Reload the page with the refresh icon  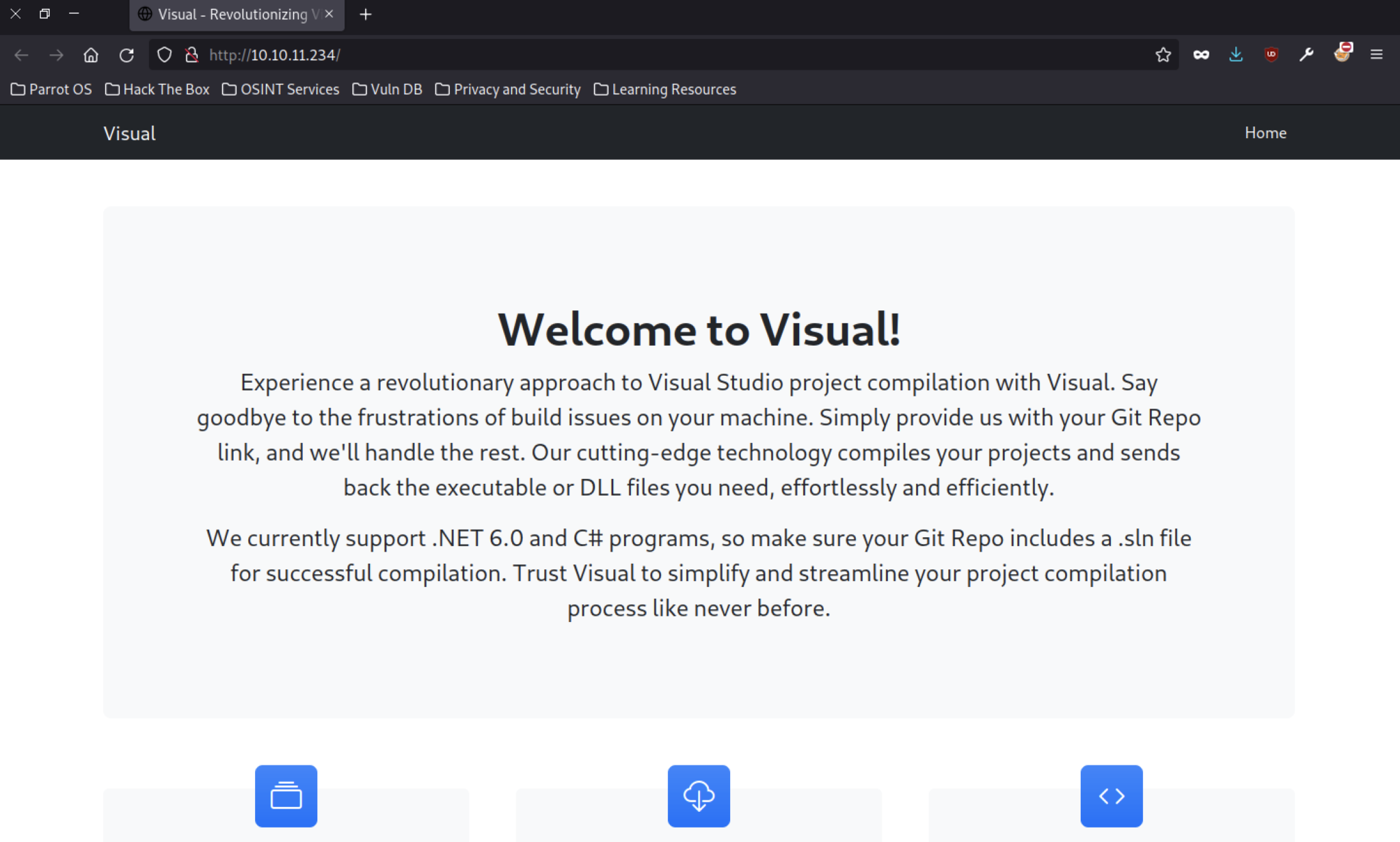(x=126, y=55)
